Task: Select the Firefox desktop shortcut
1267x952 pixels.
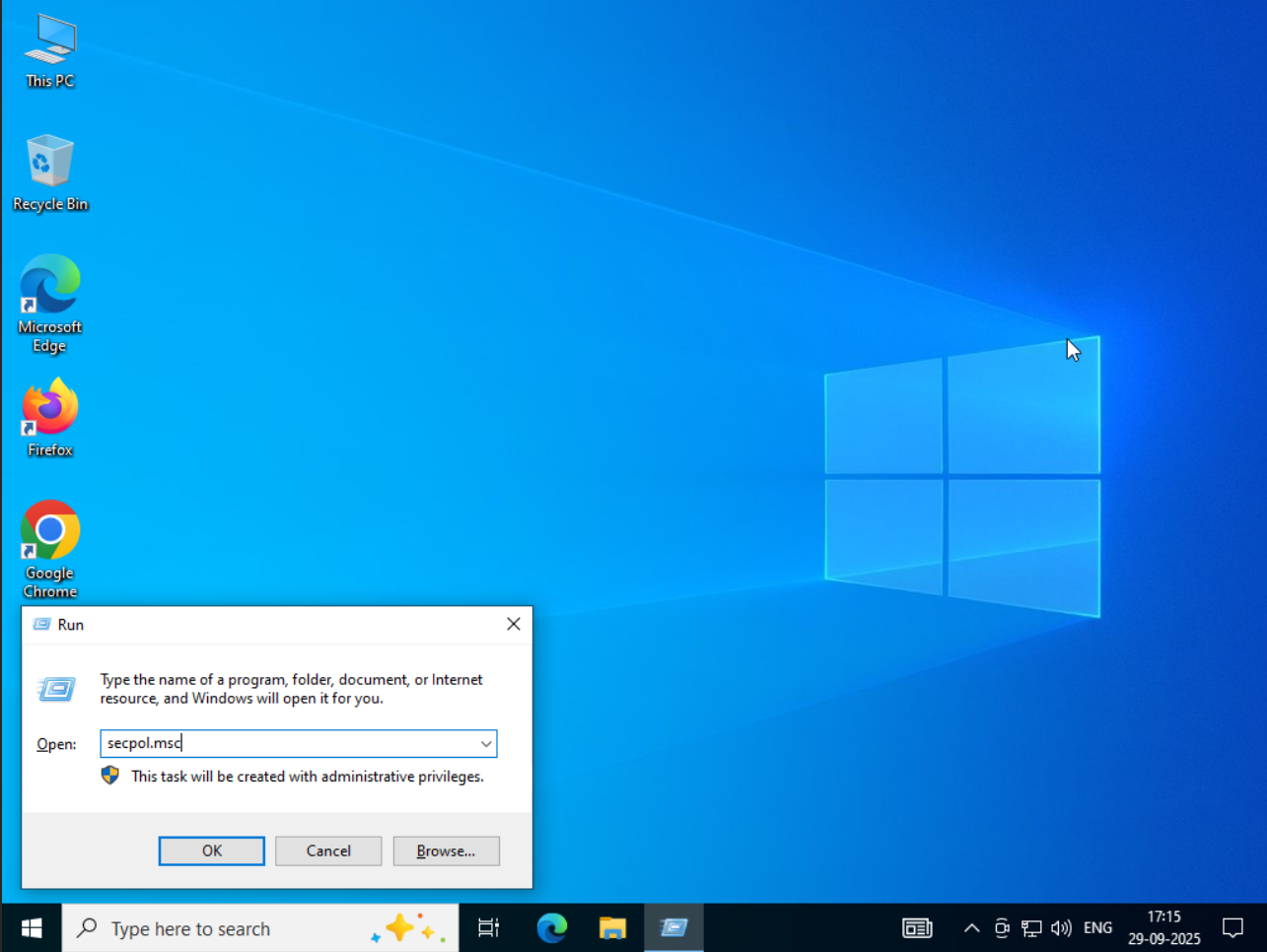Action: coord(50,418)
